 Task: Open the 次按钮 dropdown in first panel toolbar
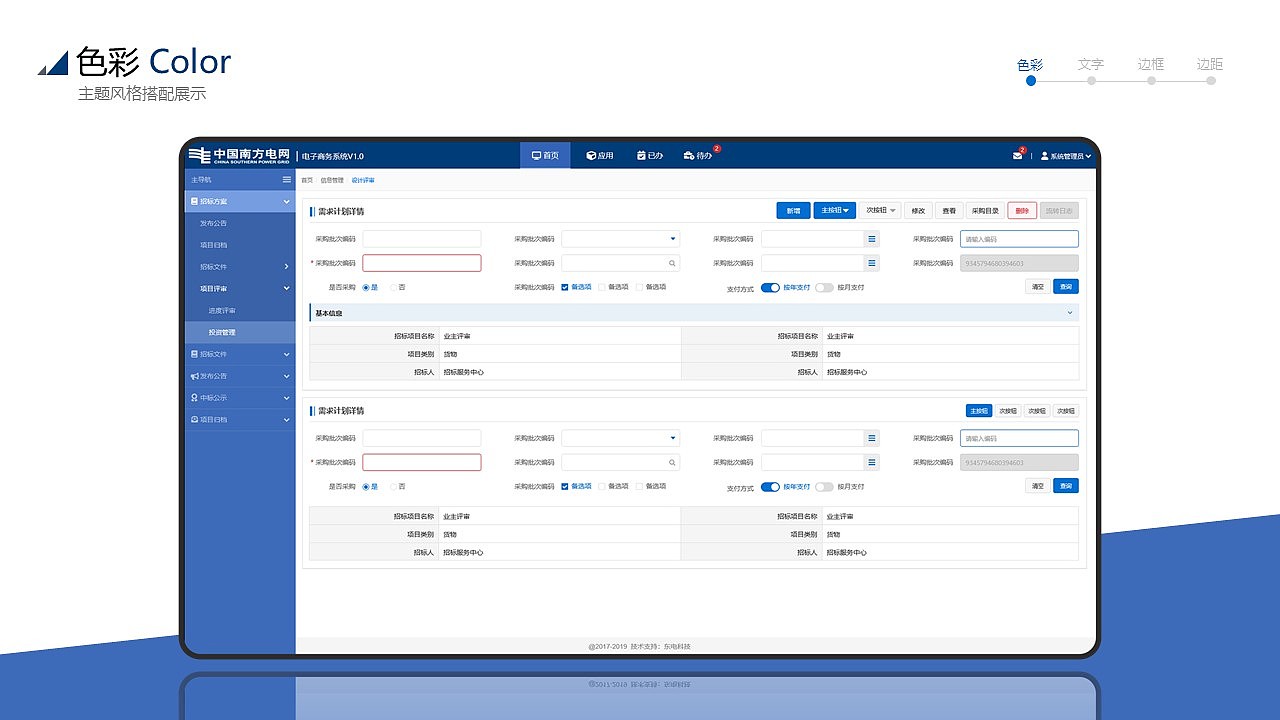880,211
